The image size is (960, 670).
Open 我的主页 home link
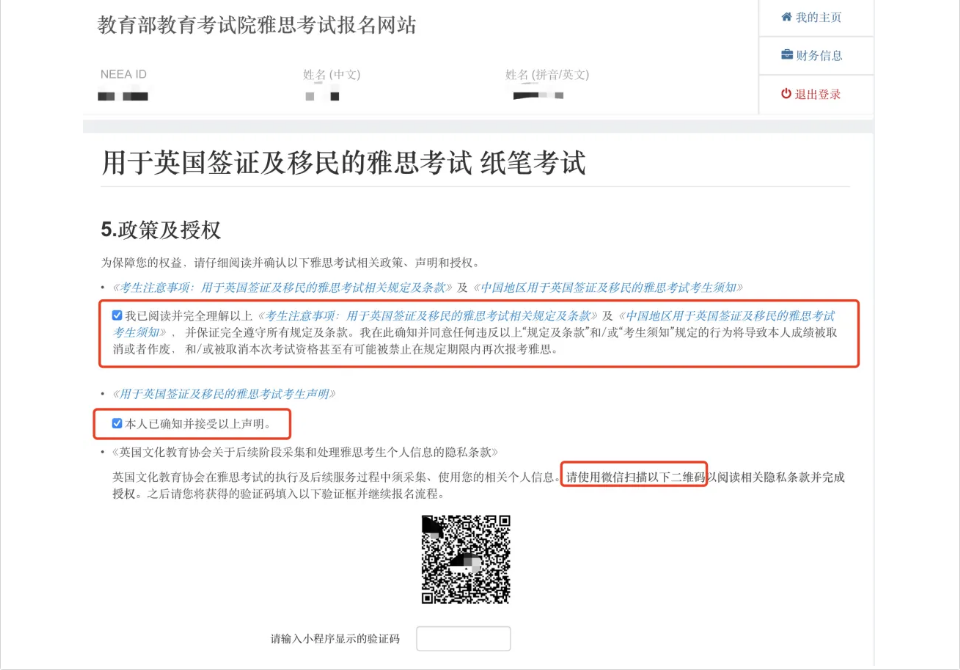pyautogui.click(x=811, y=17)
